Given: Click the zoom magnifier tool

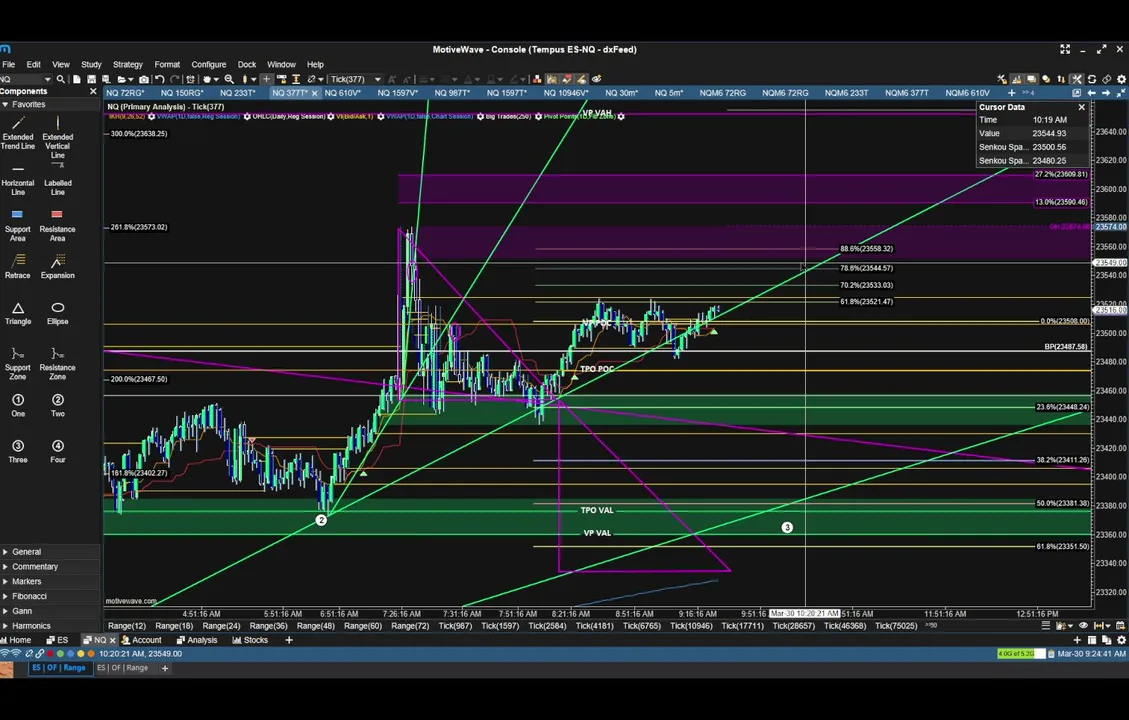Looking at the screenshot, I should coord(229,79).
